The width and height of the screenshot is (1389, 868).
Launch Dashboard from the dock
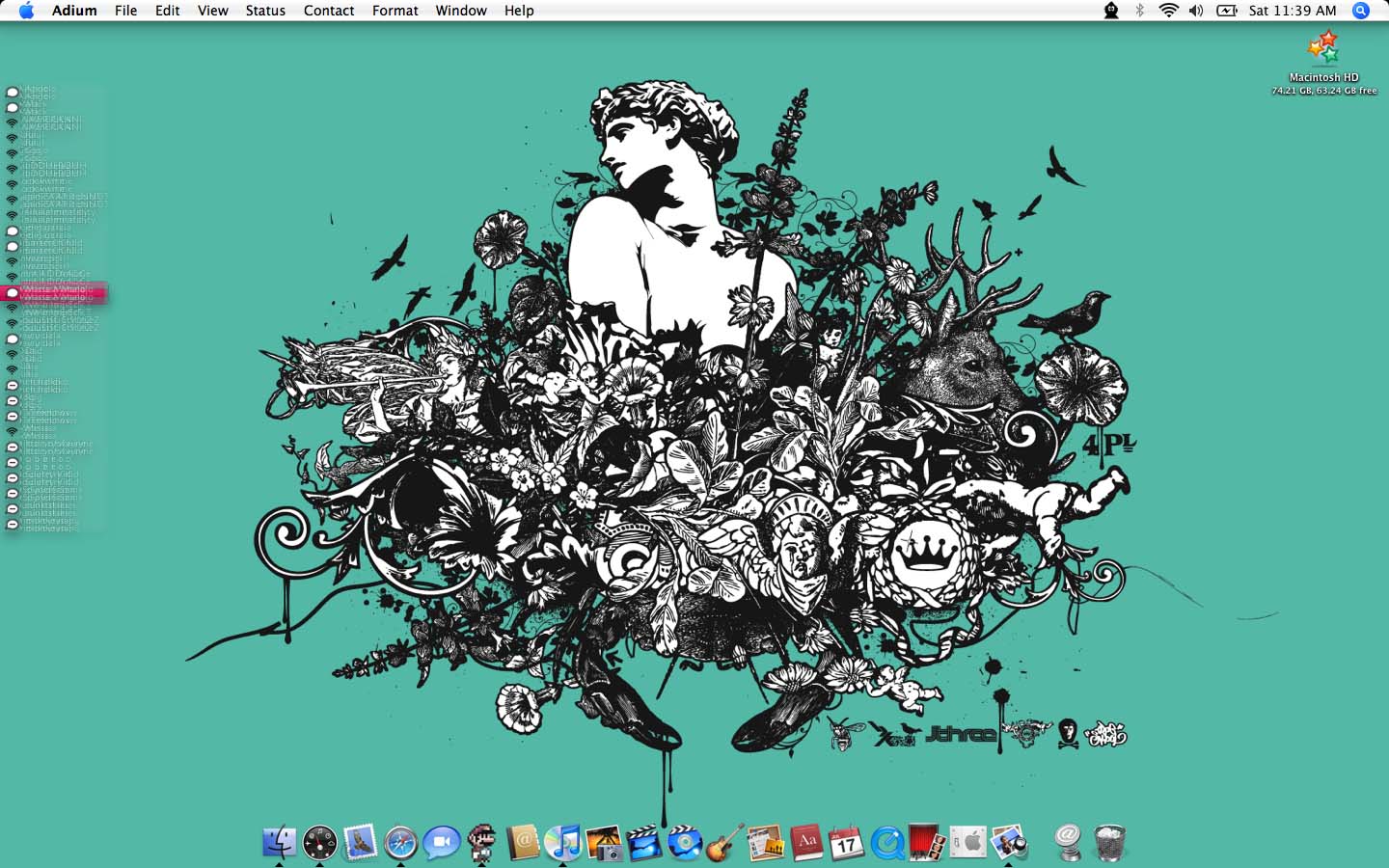click(x=320, y=842)
